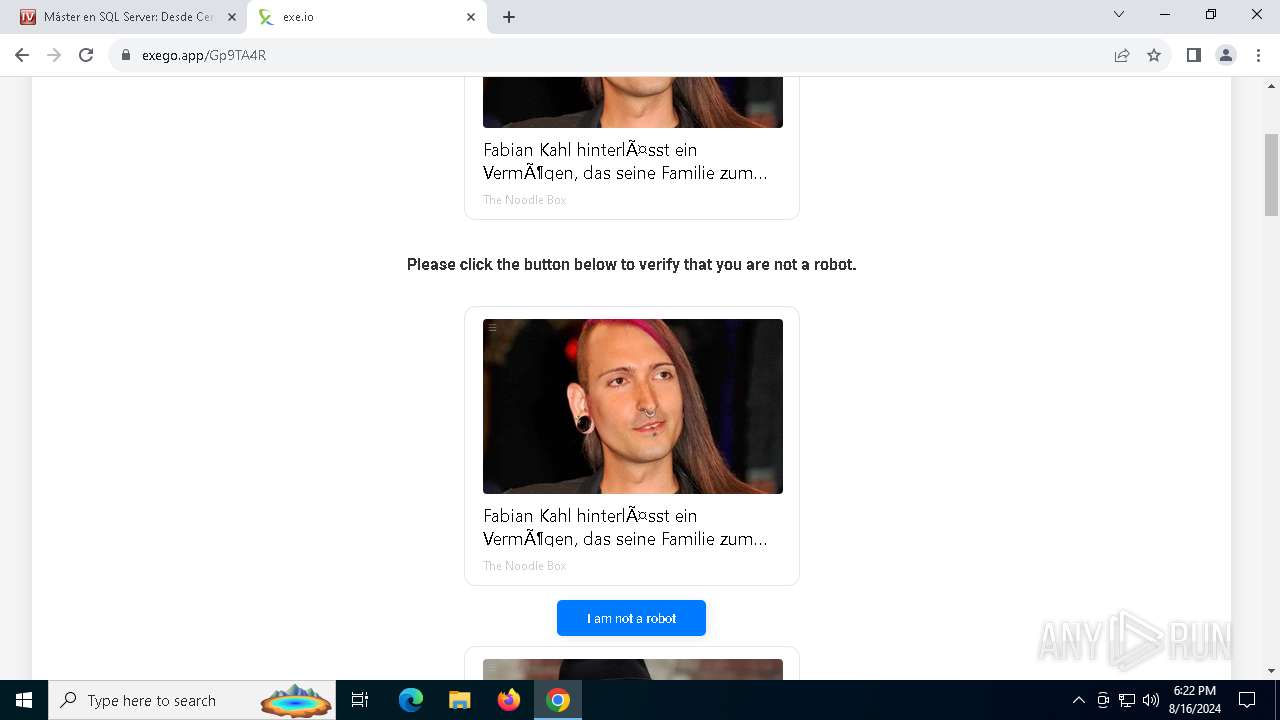Open the middle 'Fabian Kahl hinterlässt' headline
The width and height of the screenshot is (1280, 720).
coord(625,527)
